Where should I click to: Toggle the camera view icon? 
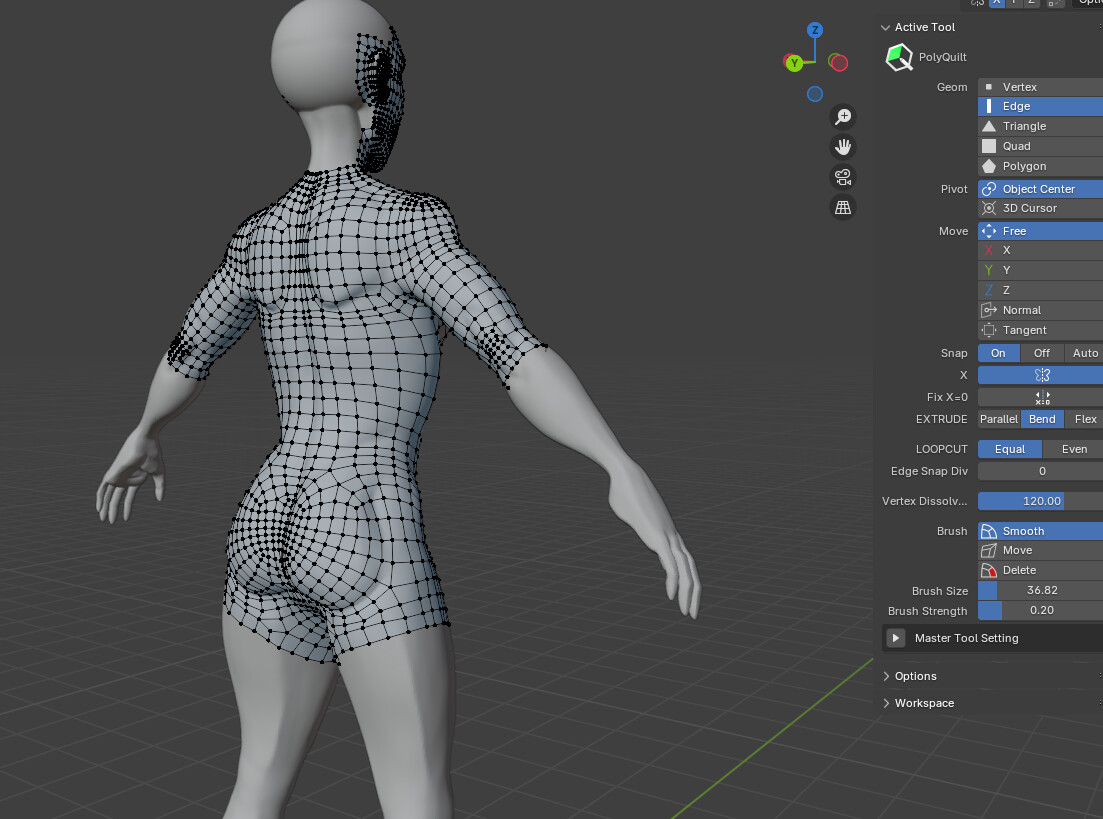pos(843,177)
